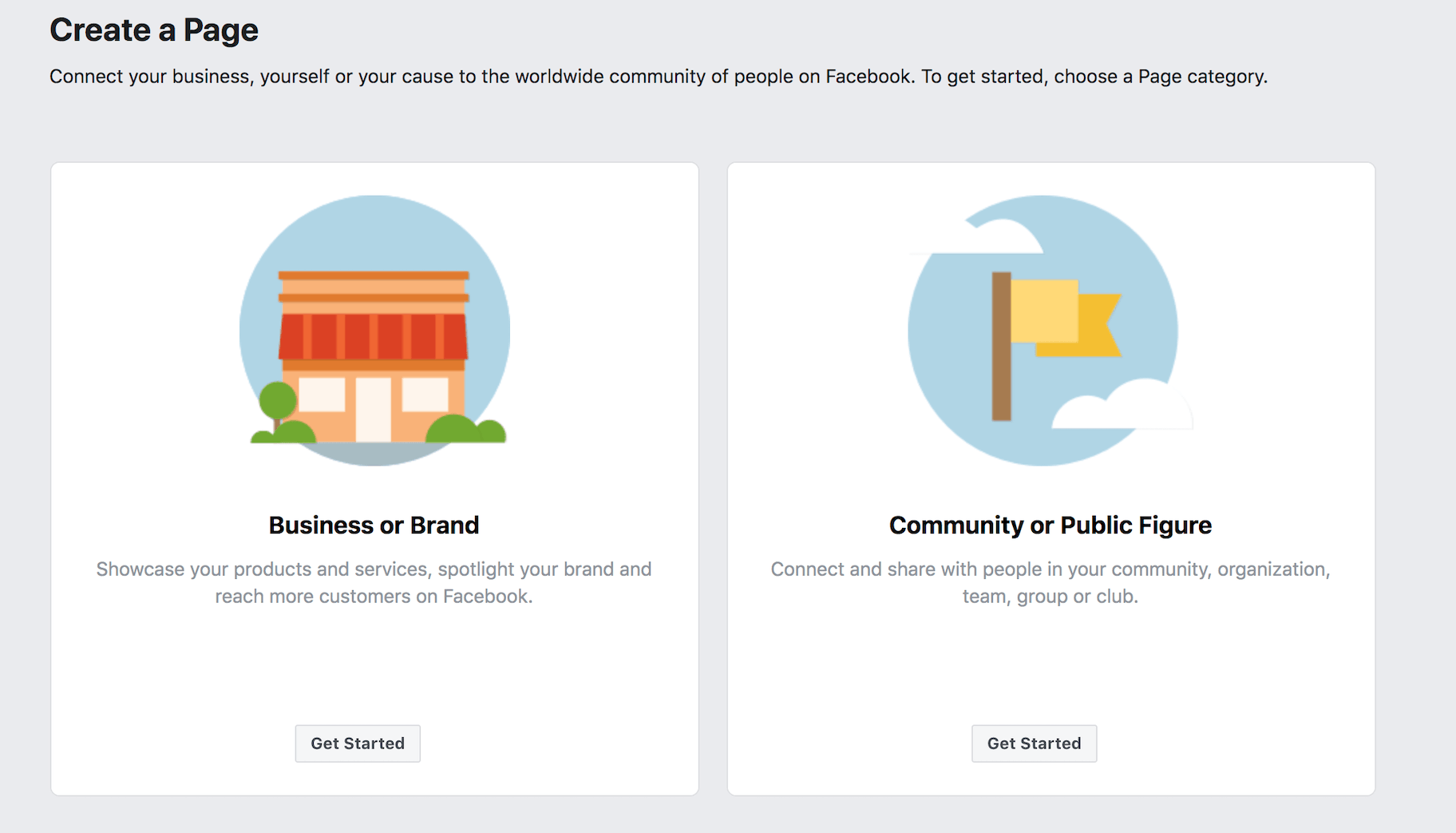The width and height of the screenshot is (1456, 833).
Task: Click the page category intro description text
Action: pyautogui.click(x=658, y=77)
